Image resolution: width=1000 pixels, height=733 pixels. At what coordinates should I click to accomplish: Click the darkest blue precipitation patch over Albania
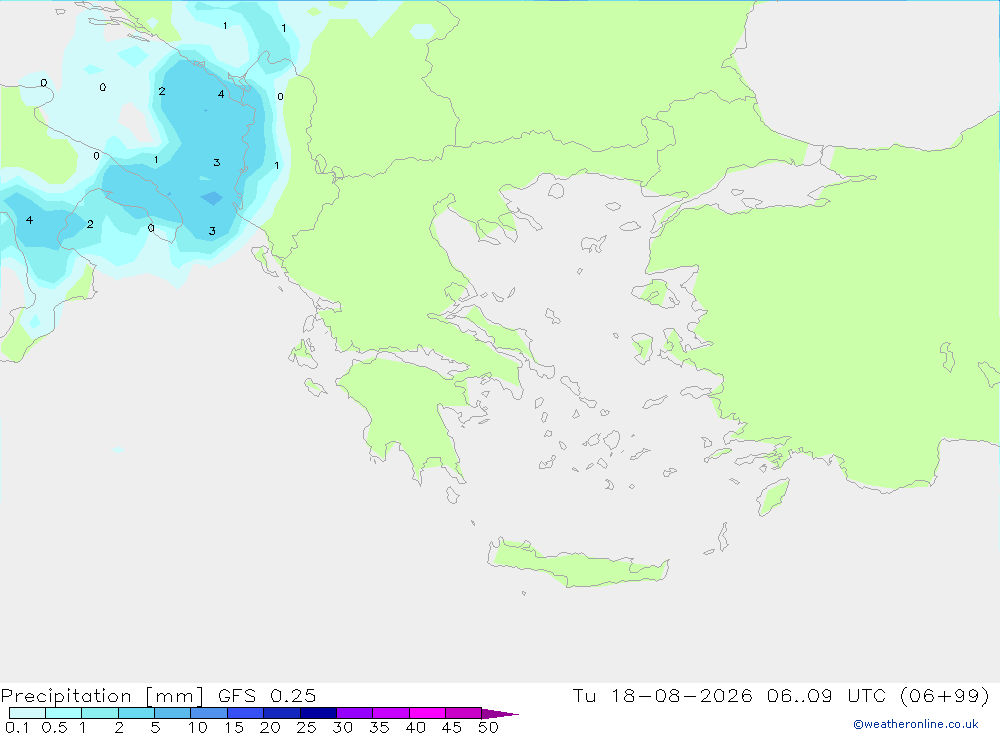tap(212, 198)
